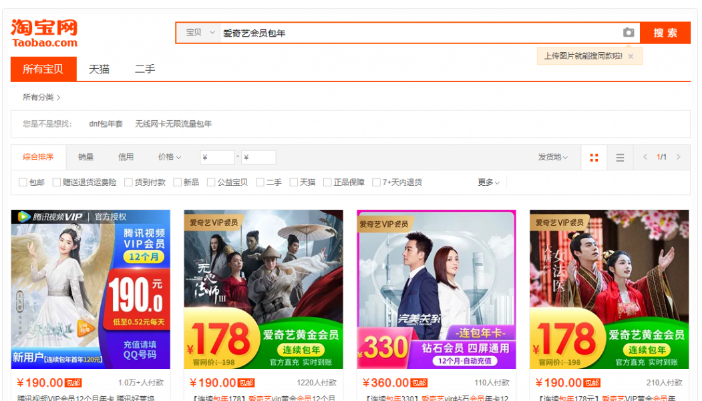The image size is (702, 401).
Task: Open the 无心法师 178 product image
Action: click(263, 290)
